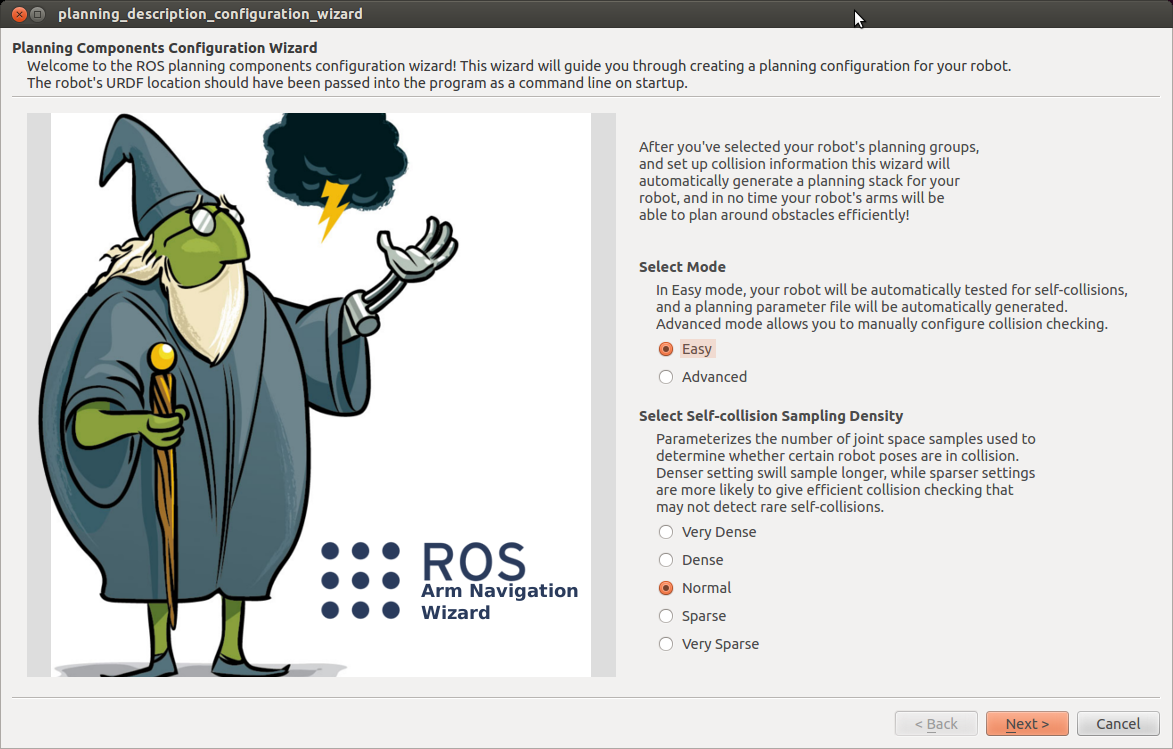Click the title bar minimize button

pyautogui.click(x=37, y=14)
